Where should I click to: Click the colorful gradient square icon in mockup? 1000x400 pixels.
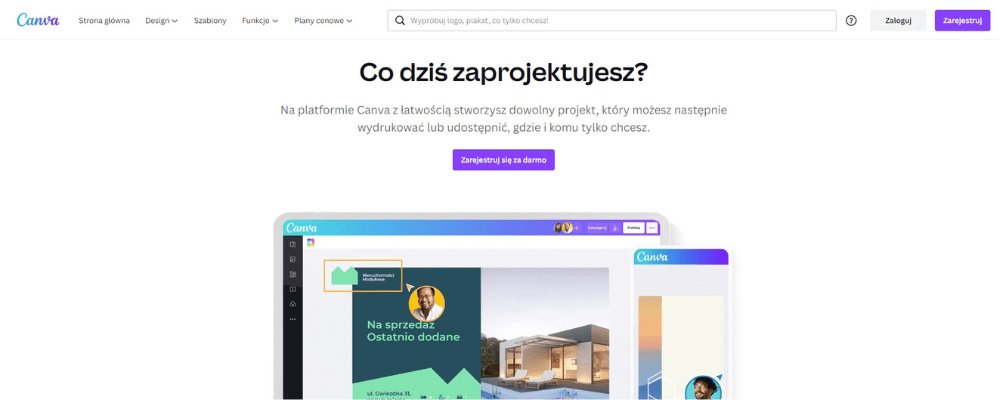(x=311, y=242)
